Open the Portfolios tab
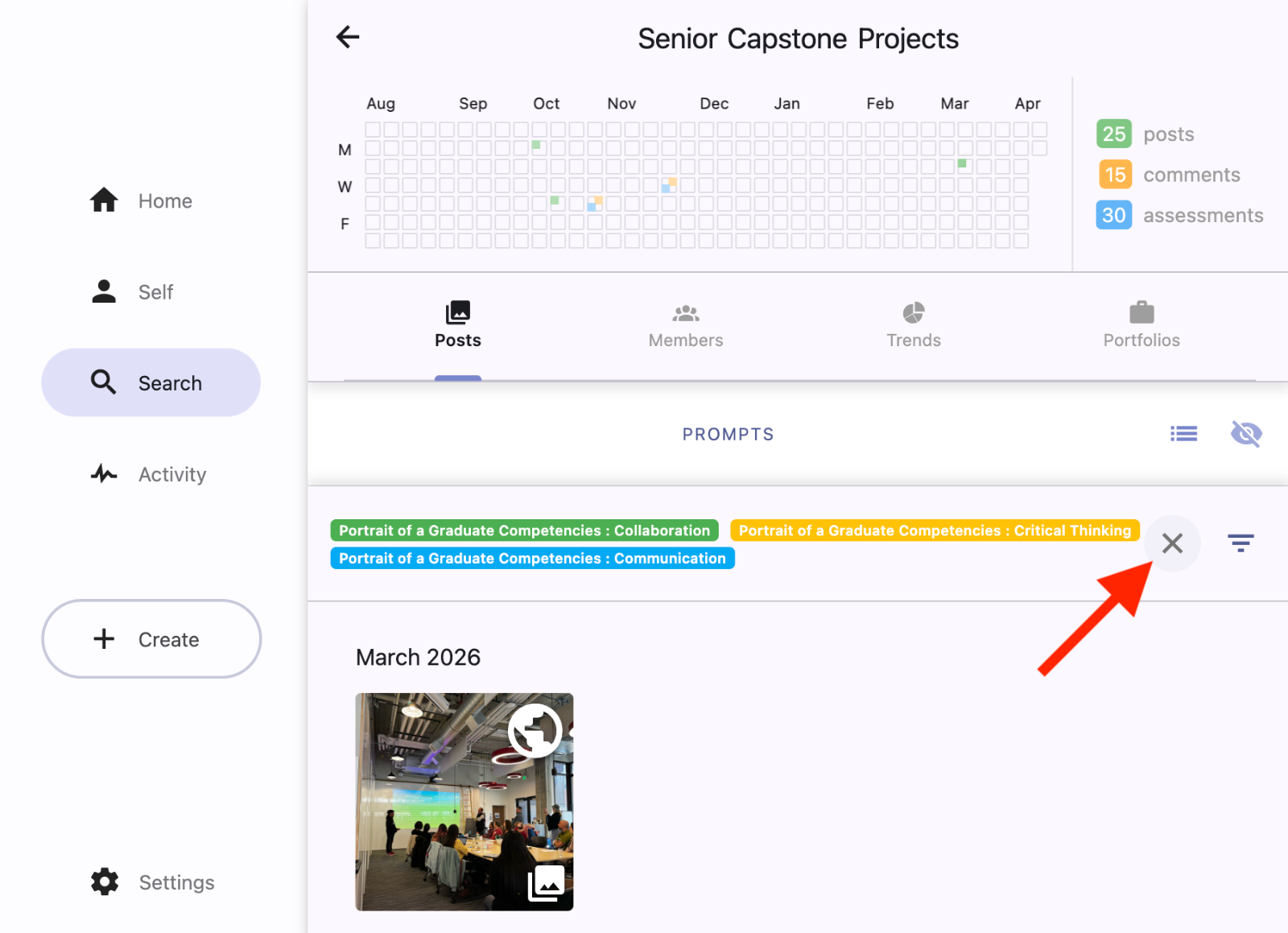Image resolution: width=1288 pixels, height=933 pixels. tap(1141, 325)
